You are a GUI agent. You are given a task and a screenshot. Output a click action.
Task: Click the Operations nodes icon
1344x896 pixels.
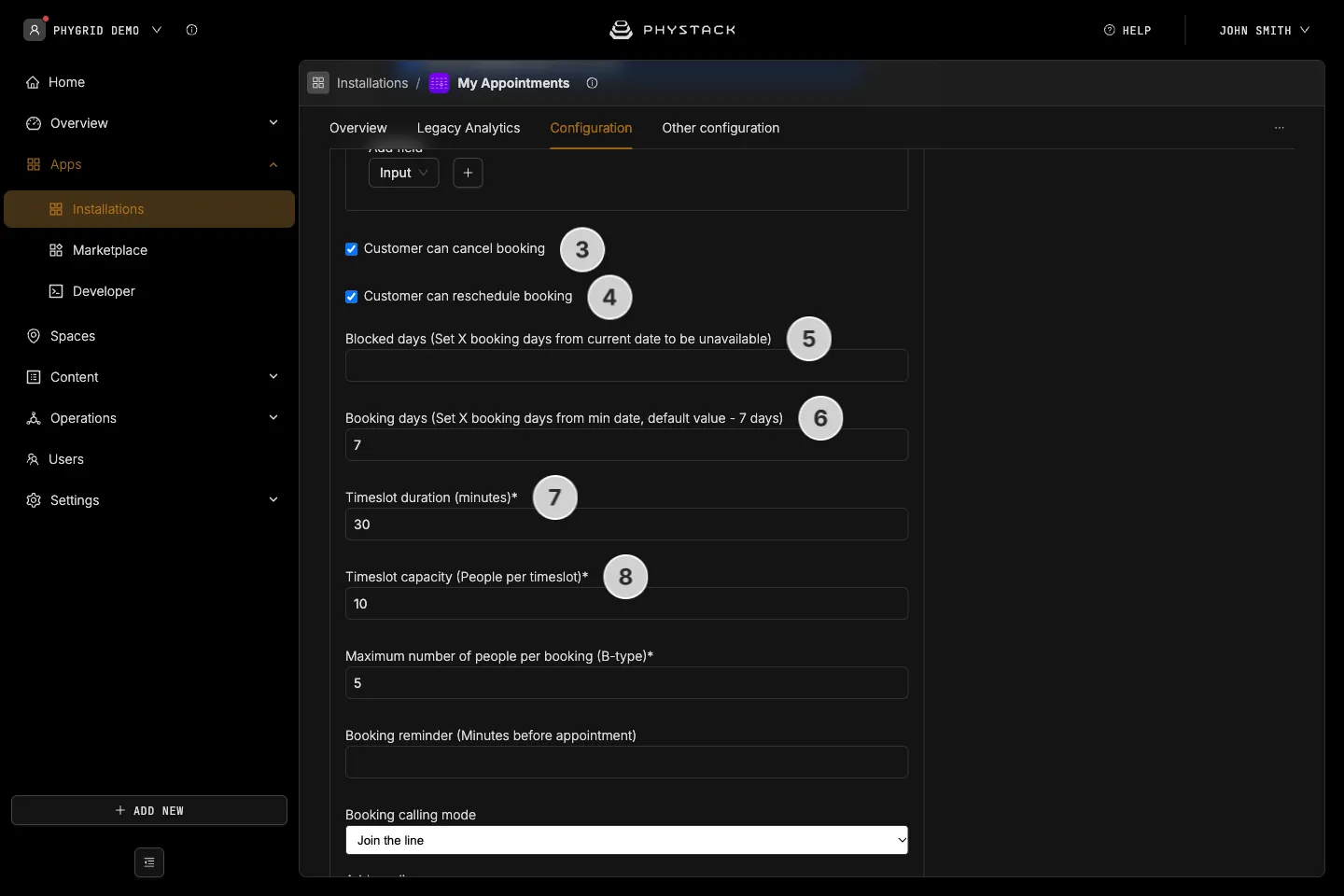[34, 418]
